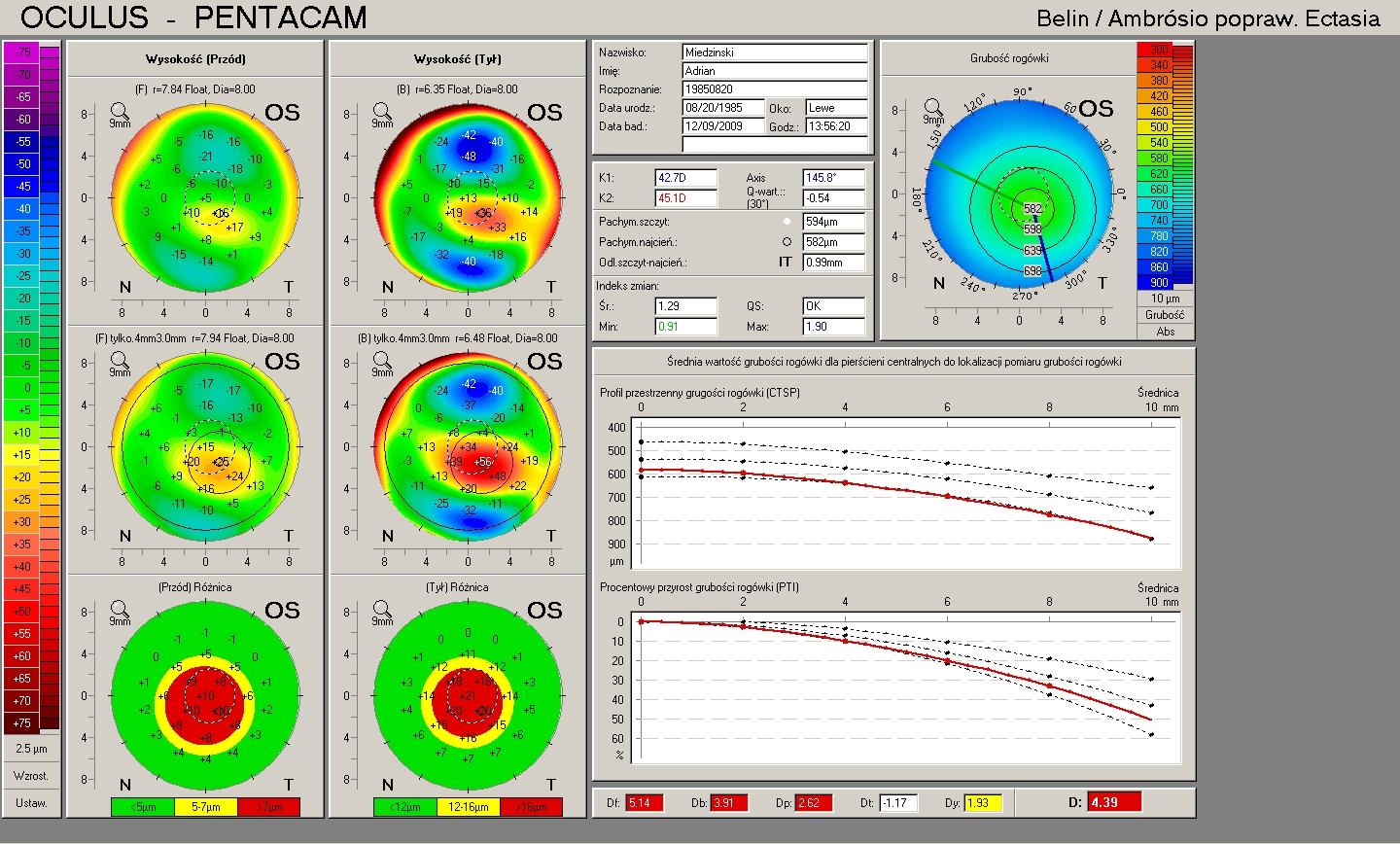Click the yellow 5-7µm legend swatch
Image resolution: width=1400 pixels, height=844 pixels.
tap(205, 807)
